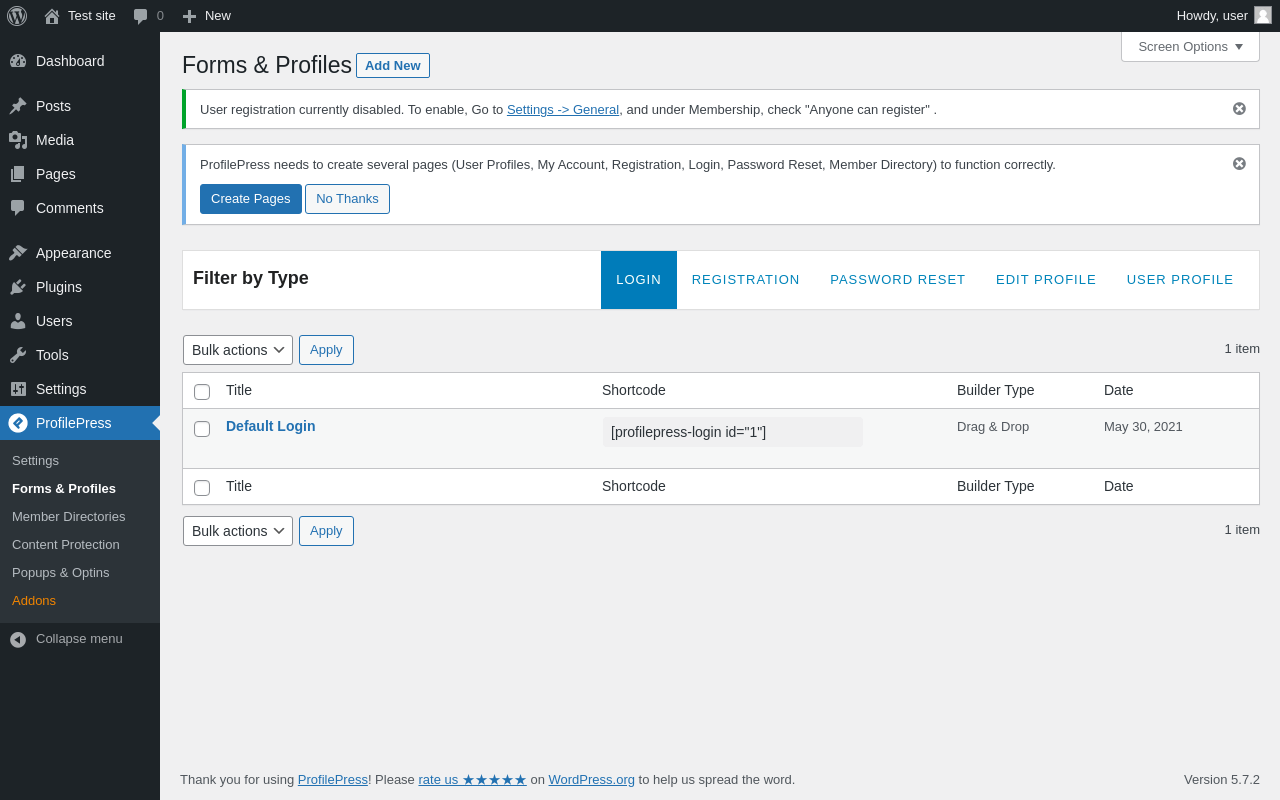Viewport: 1280px width, 800px height.
Task: Open Forms & Profiles submenu item
Action: (x=80, y=489)
